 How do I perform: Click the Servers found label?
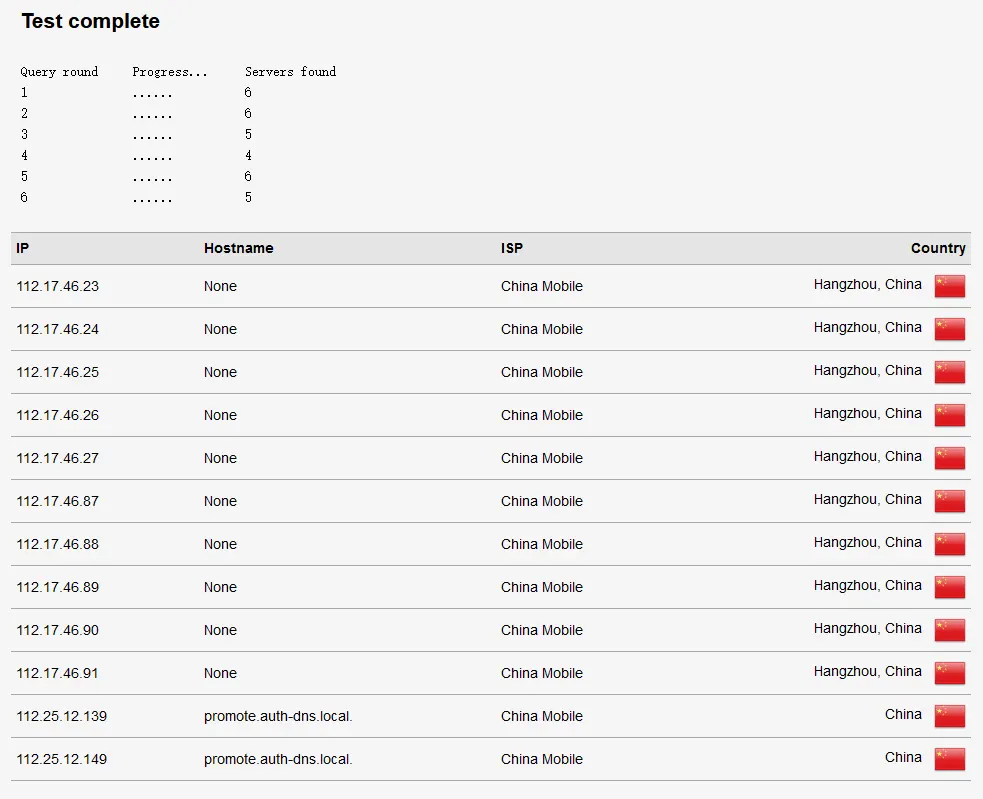[x=290, y=72]
